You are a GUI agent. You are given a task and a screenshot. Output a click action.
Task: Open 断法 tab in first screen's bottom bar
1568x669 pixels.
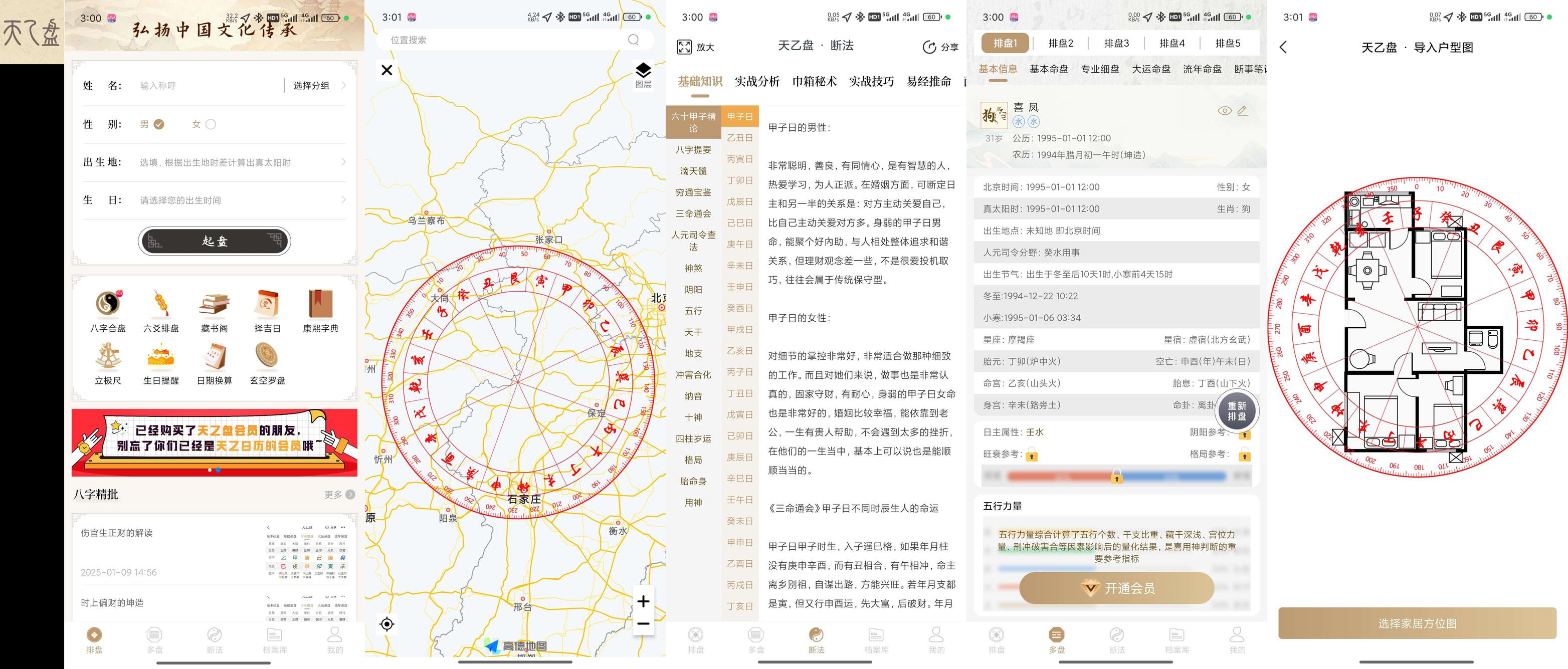[x=214, y=641]
